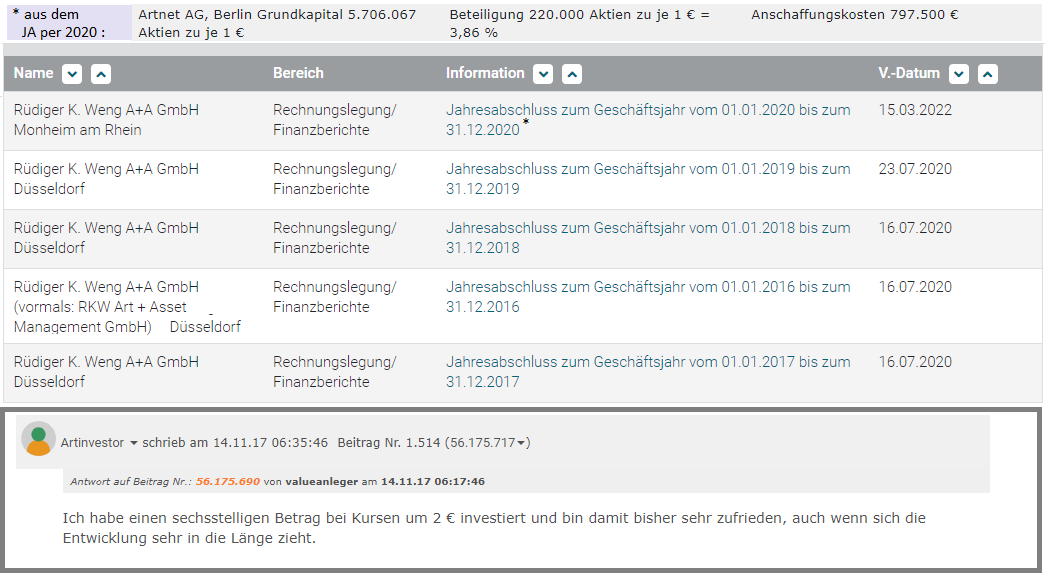Open Jahresabschluss 2019 report link
This screenshot has height=583, width=1045.
(647, 169)
